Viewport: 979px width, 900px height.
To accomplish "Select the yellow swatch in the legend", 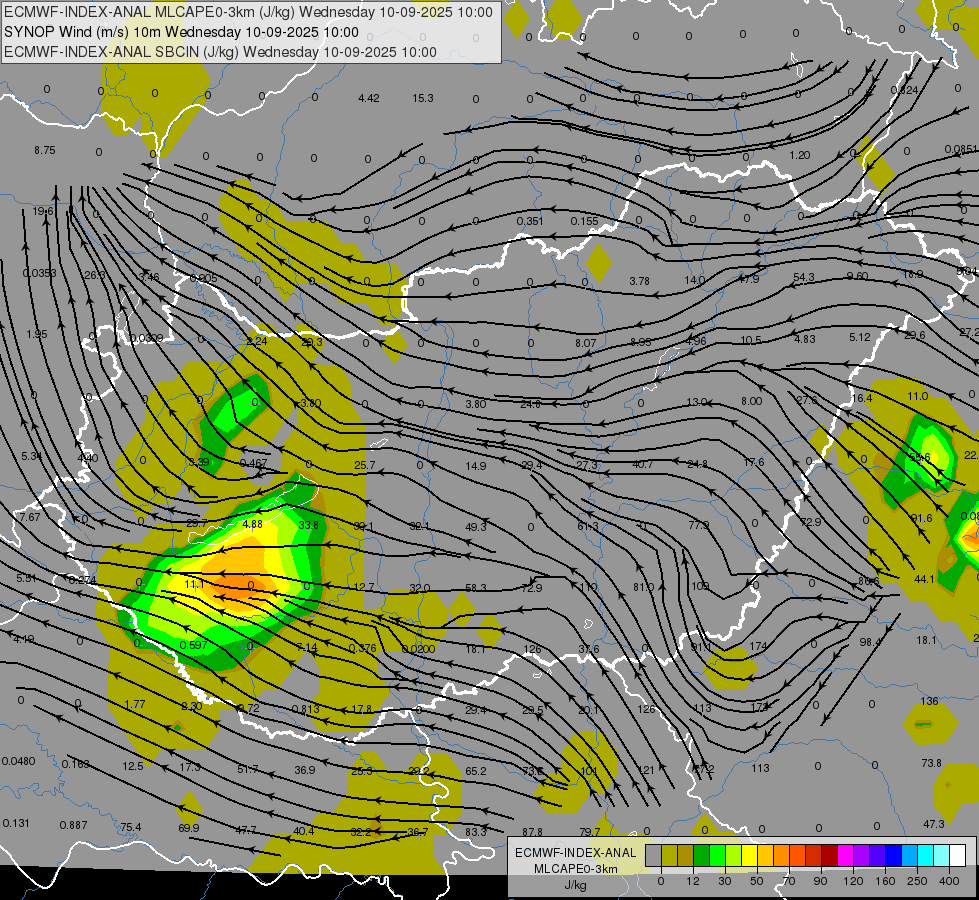I will click(749, 856).
